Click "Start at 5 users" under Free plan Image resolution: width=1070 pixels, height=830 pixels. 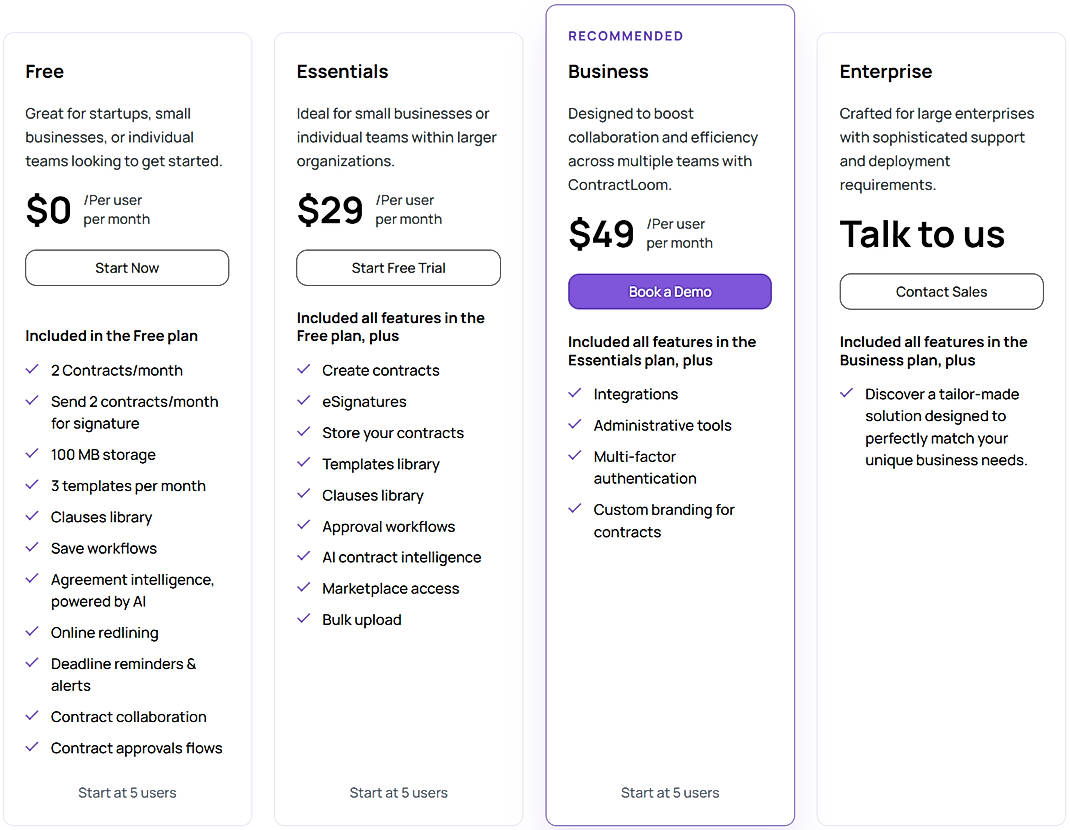coord(127,792)
